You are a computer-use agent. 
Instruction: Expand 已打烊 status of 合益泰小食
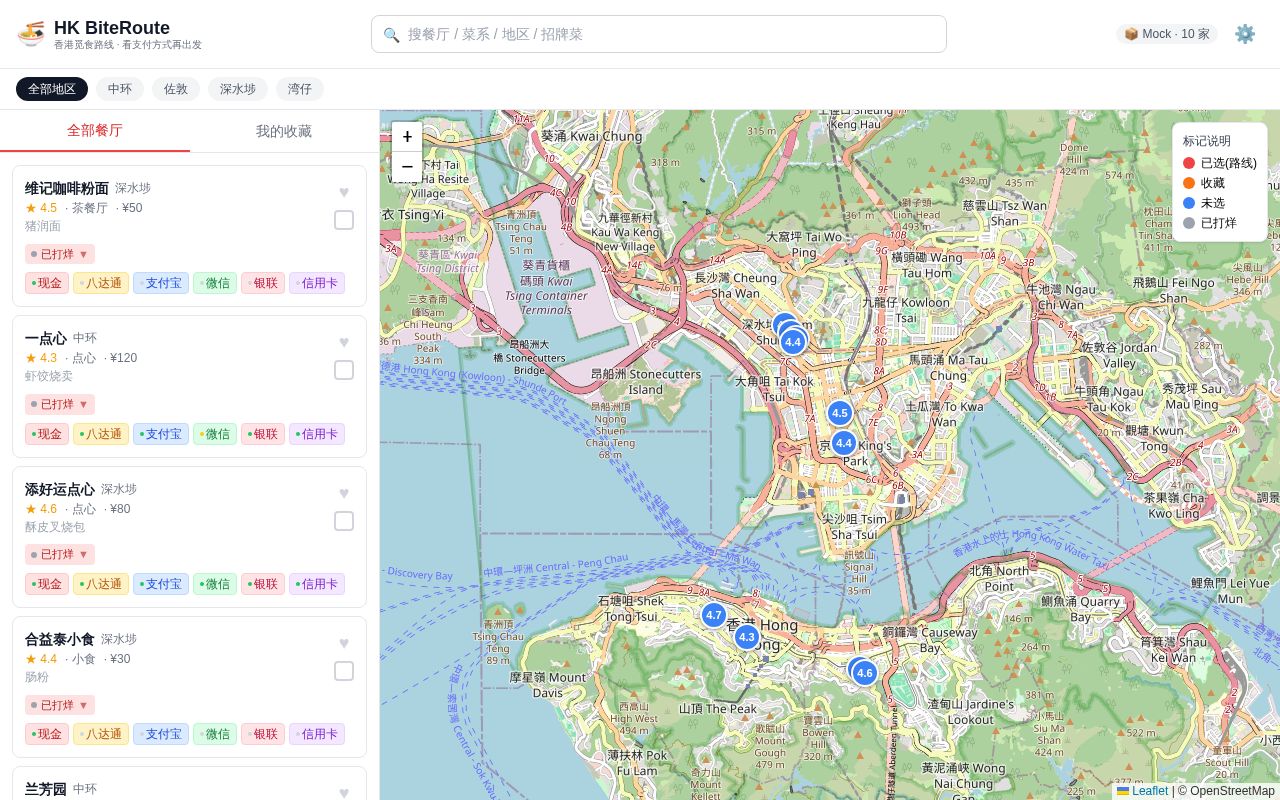60,705
